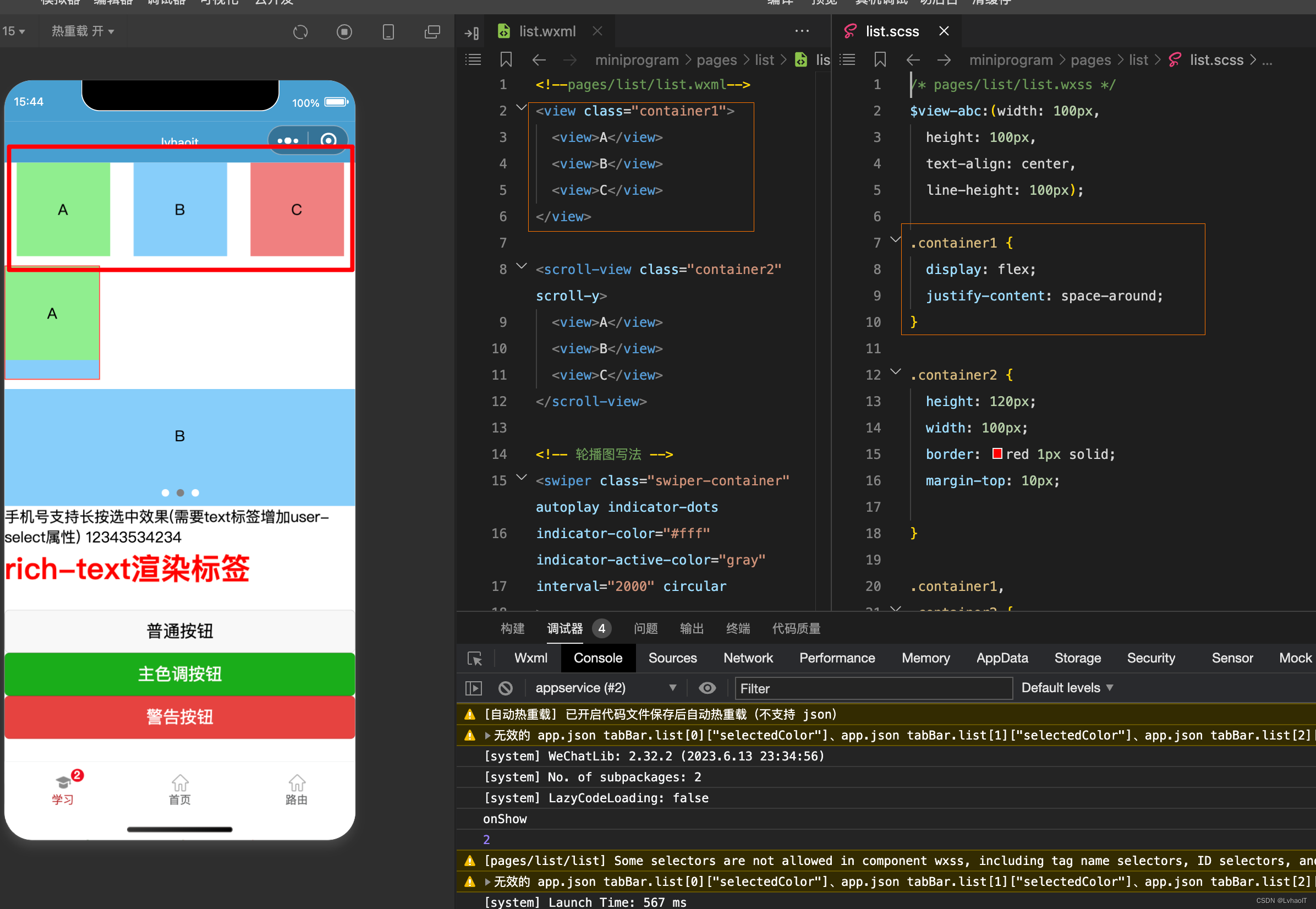Click the red color swatch in border rule

(996, 453)
